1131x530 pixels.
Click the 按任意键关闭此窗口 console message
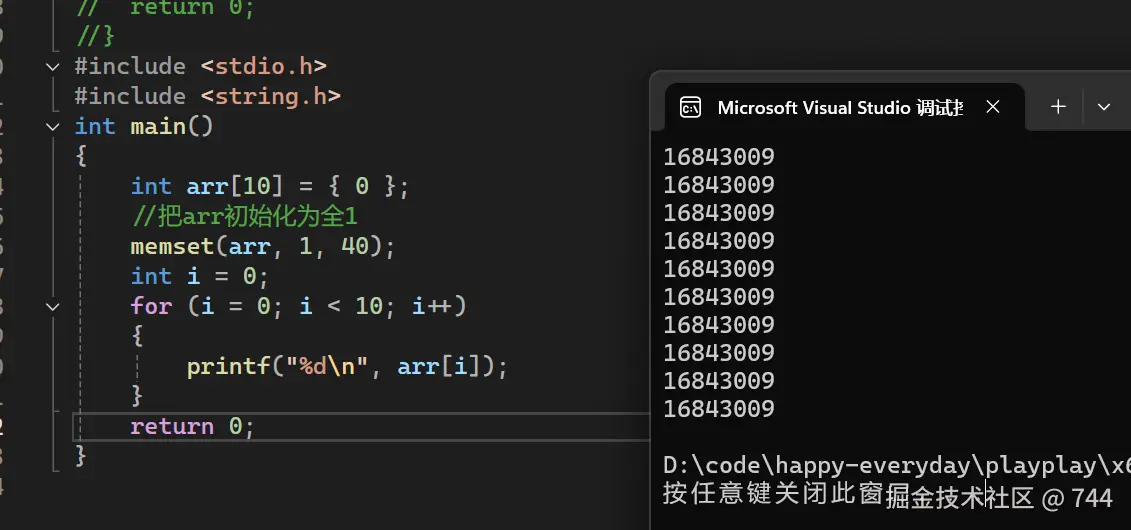(772, 494)
